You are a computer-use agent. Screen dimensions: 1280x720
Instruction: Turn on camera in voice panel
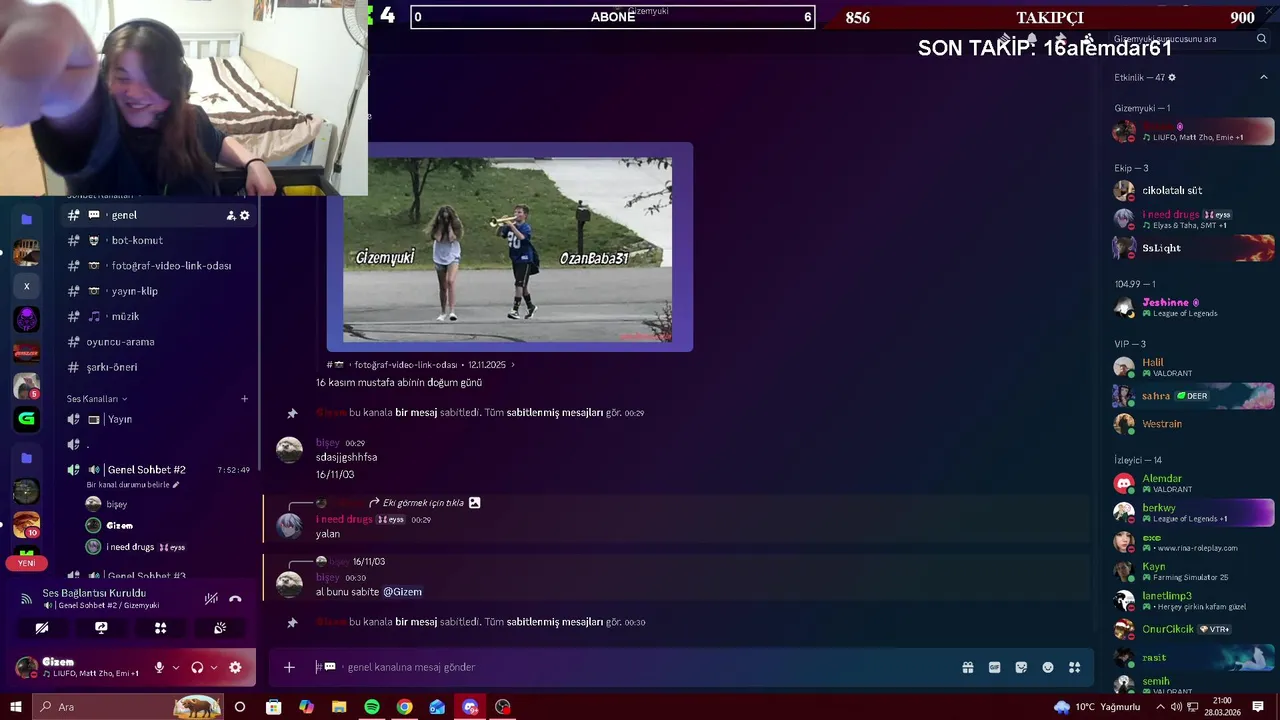42,628
